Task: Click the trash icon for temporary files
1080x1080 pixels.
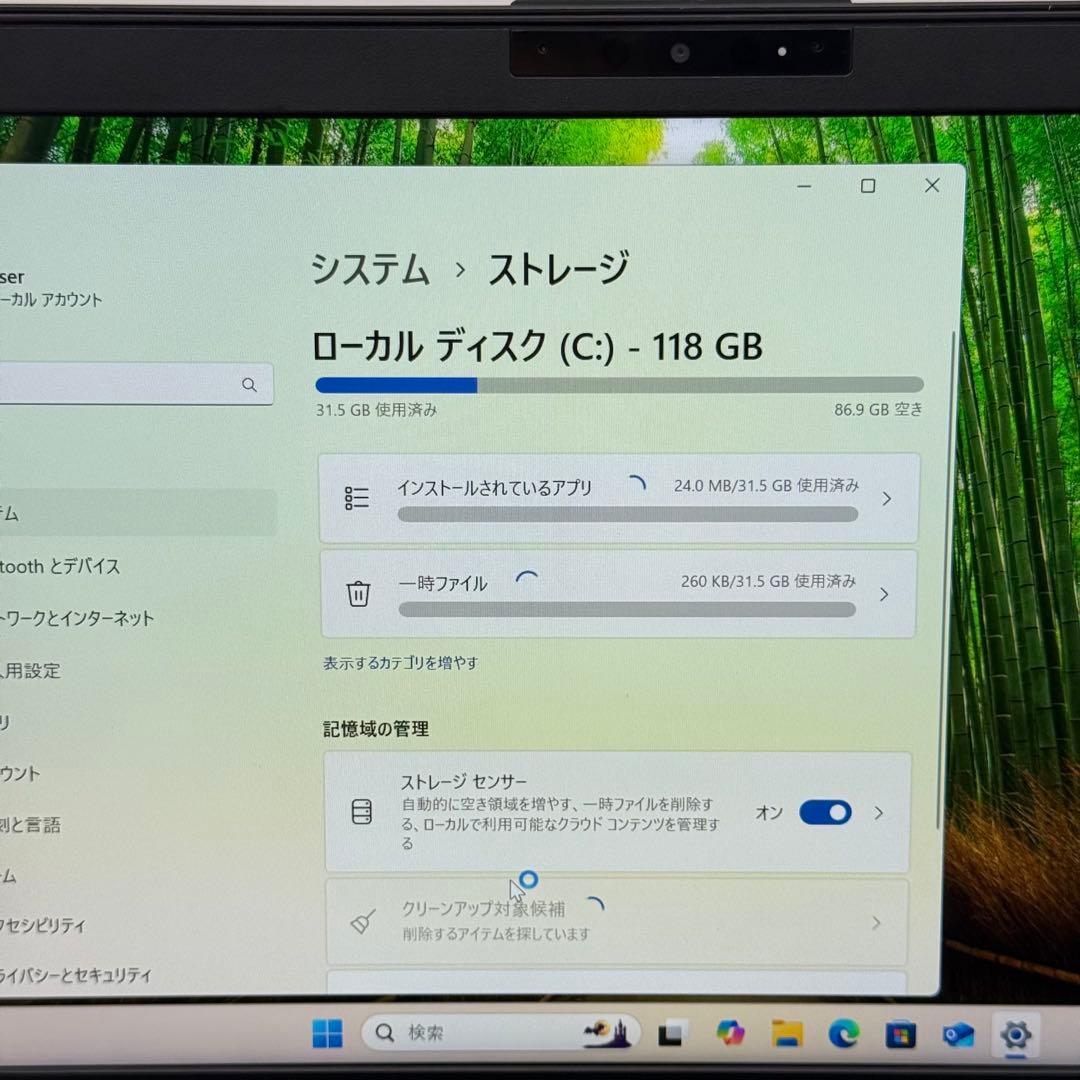Action: pos(359,593)
